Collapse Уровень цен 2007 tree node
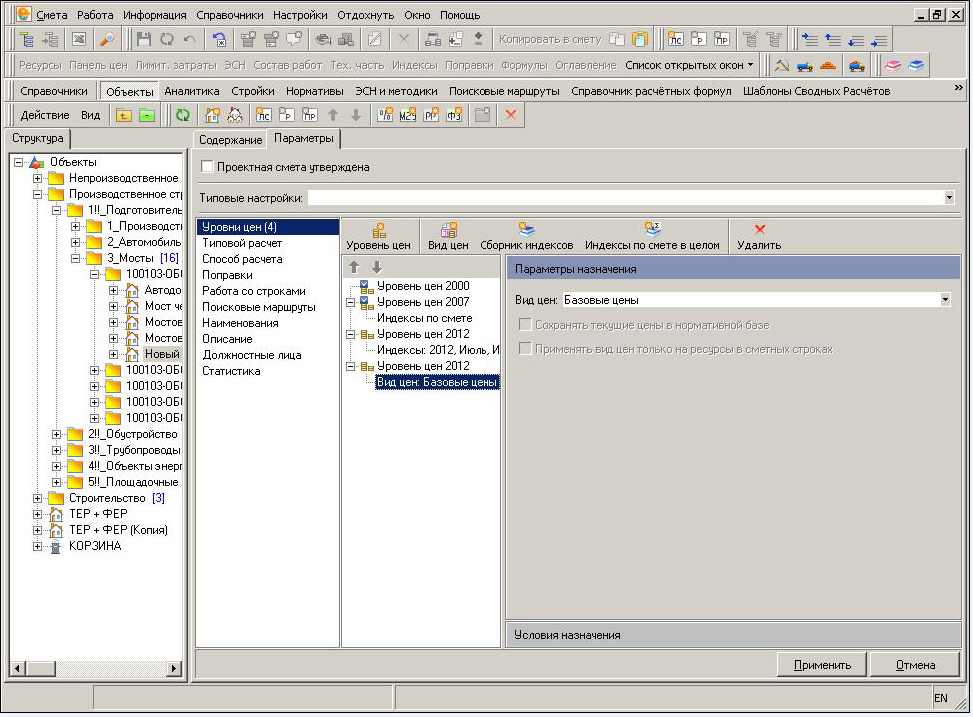The width and height of the screenshot is (973, 717). (351, 302)
